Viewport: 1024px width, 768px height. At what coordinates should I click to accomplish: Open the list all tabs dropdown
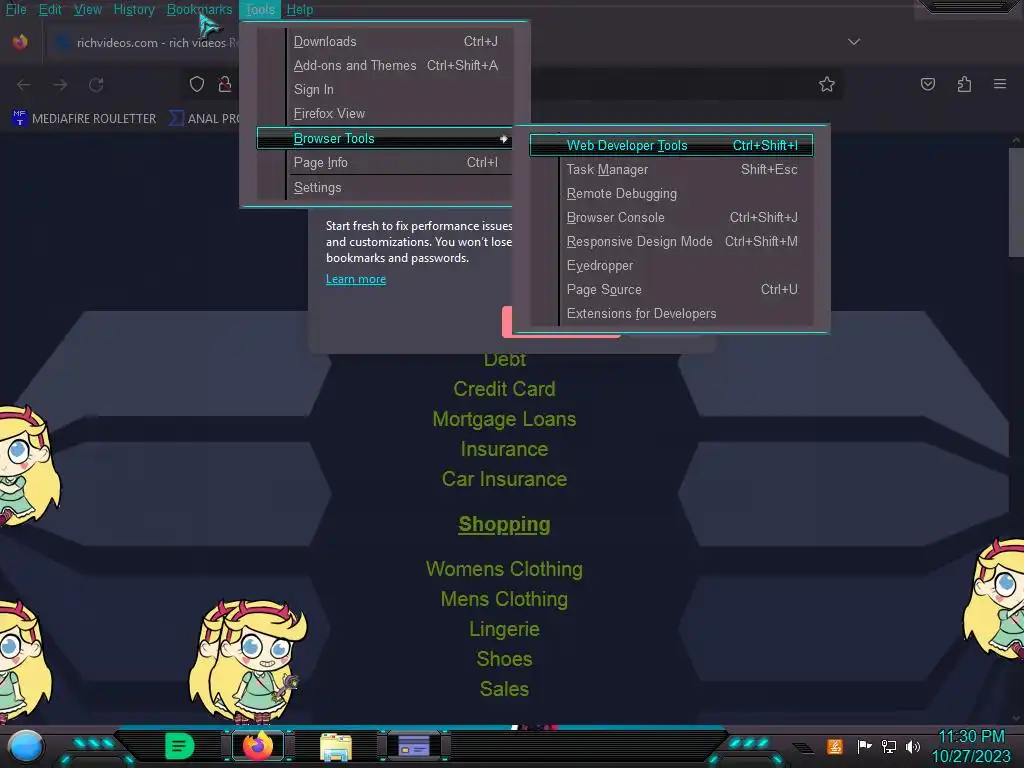coord(854,42)
